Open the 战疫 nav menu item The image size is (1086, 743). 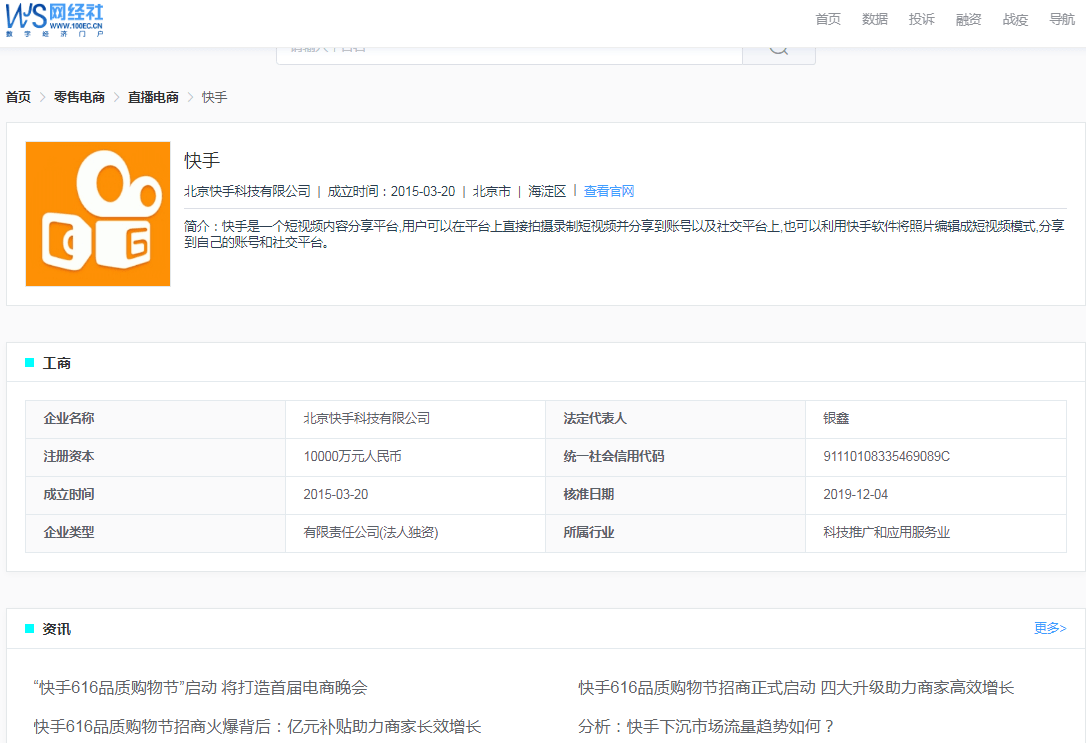(x=1015, y=19)
